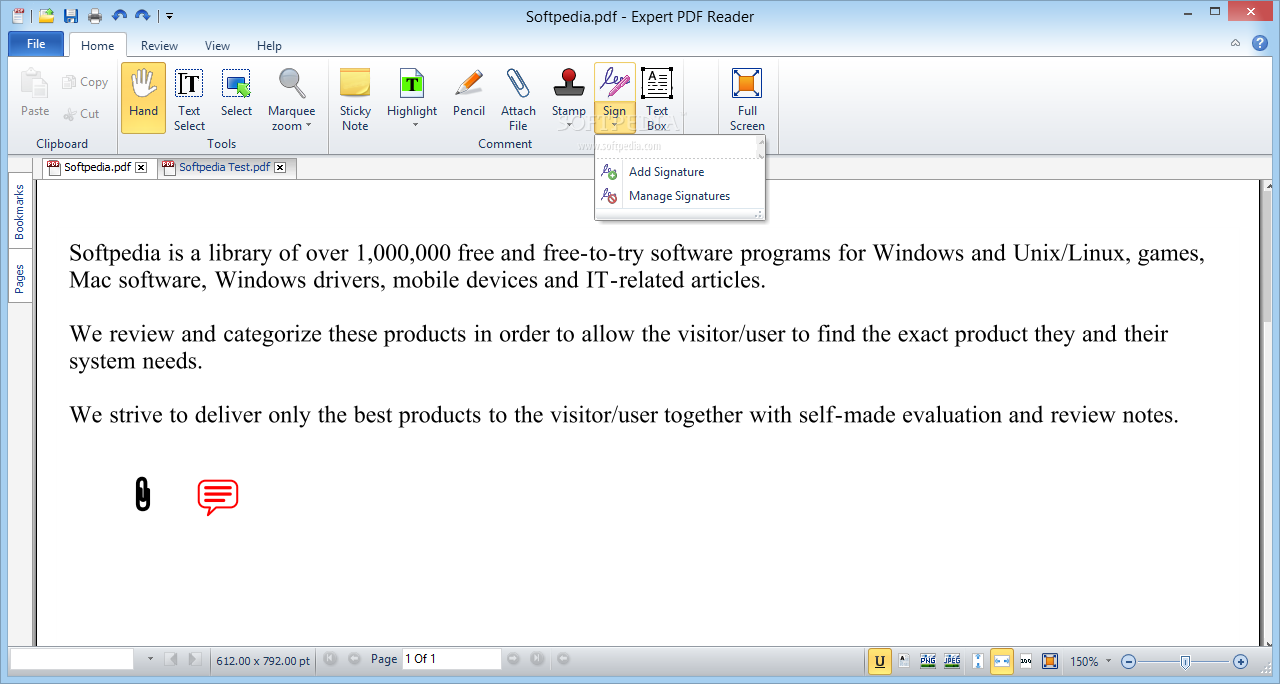Click the Marquee zoom magnifier icon

[x=291, y=83]
